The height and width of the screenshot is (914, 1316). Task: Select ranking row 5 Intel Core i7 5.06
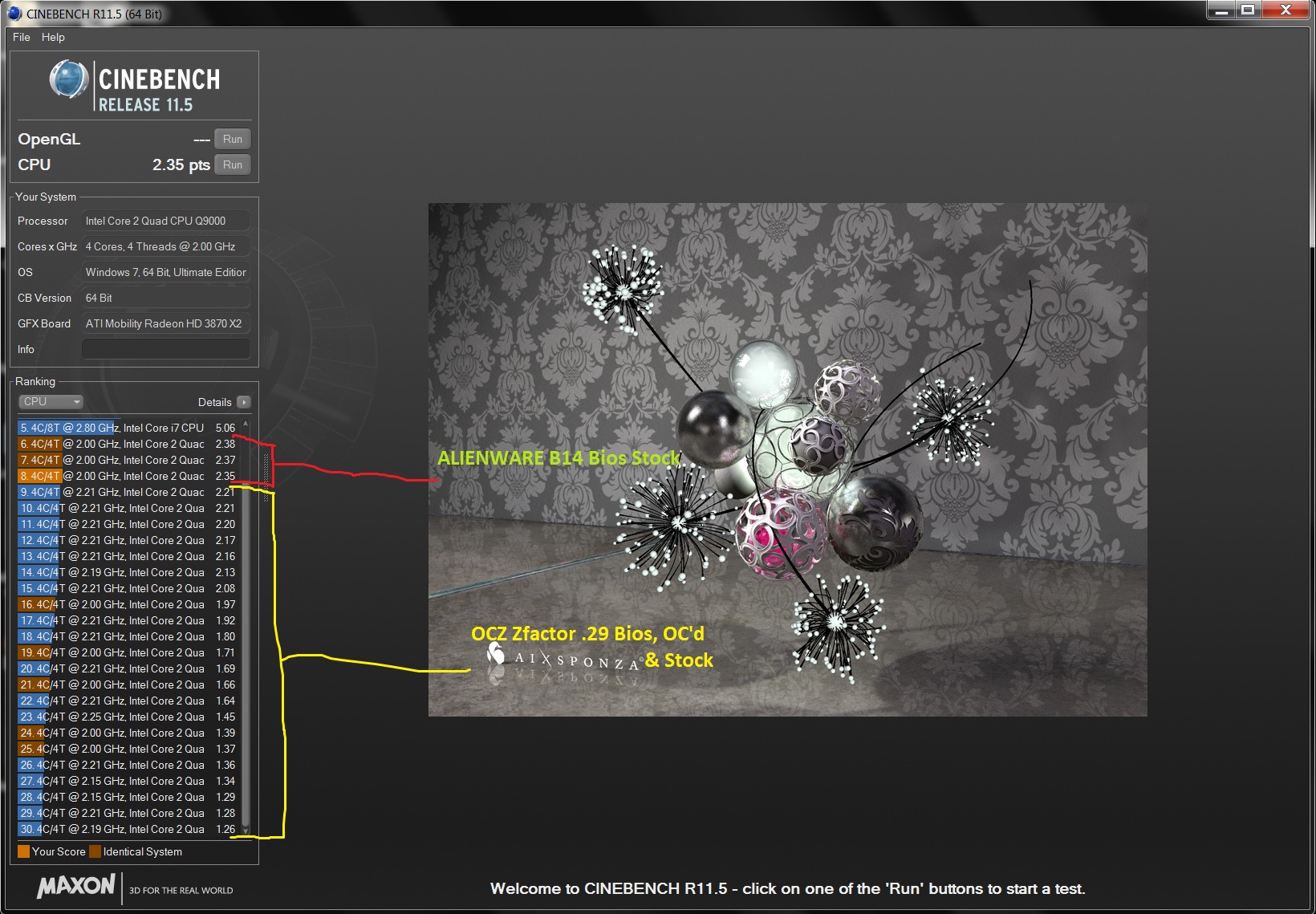pyautogui.click(x=128, y=428)
